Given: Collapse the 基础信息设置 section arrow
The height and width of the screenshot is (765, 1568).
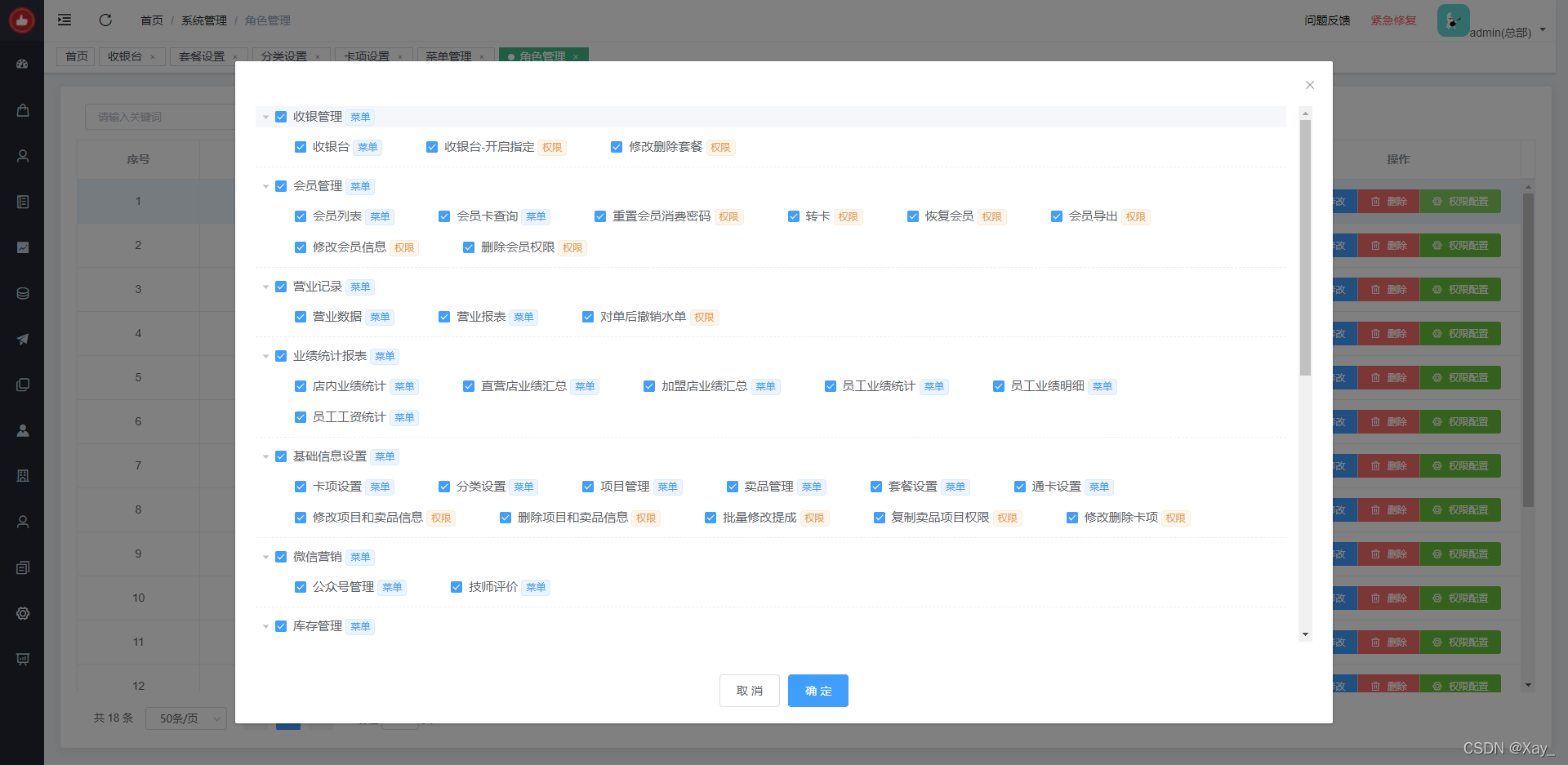Looking at the screenshot, I should pos(265,456).
